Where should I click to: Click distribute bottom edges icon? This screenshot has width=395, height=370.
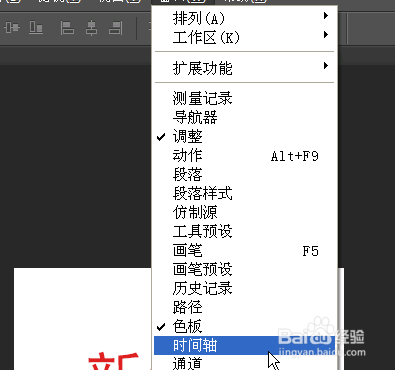36,27
